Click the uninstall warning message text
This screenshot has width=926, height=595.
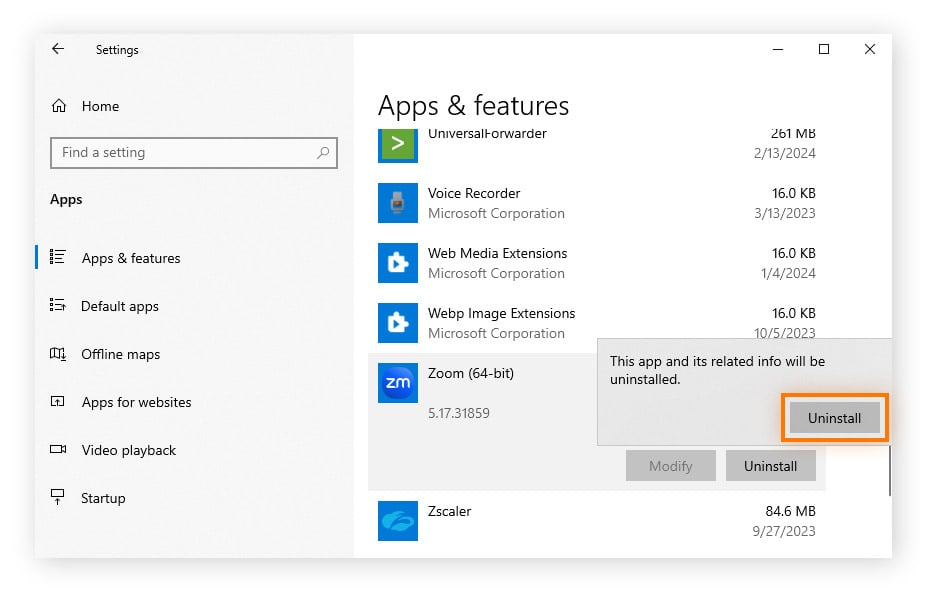717,370
